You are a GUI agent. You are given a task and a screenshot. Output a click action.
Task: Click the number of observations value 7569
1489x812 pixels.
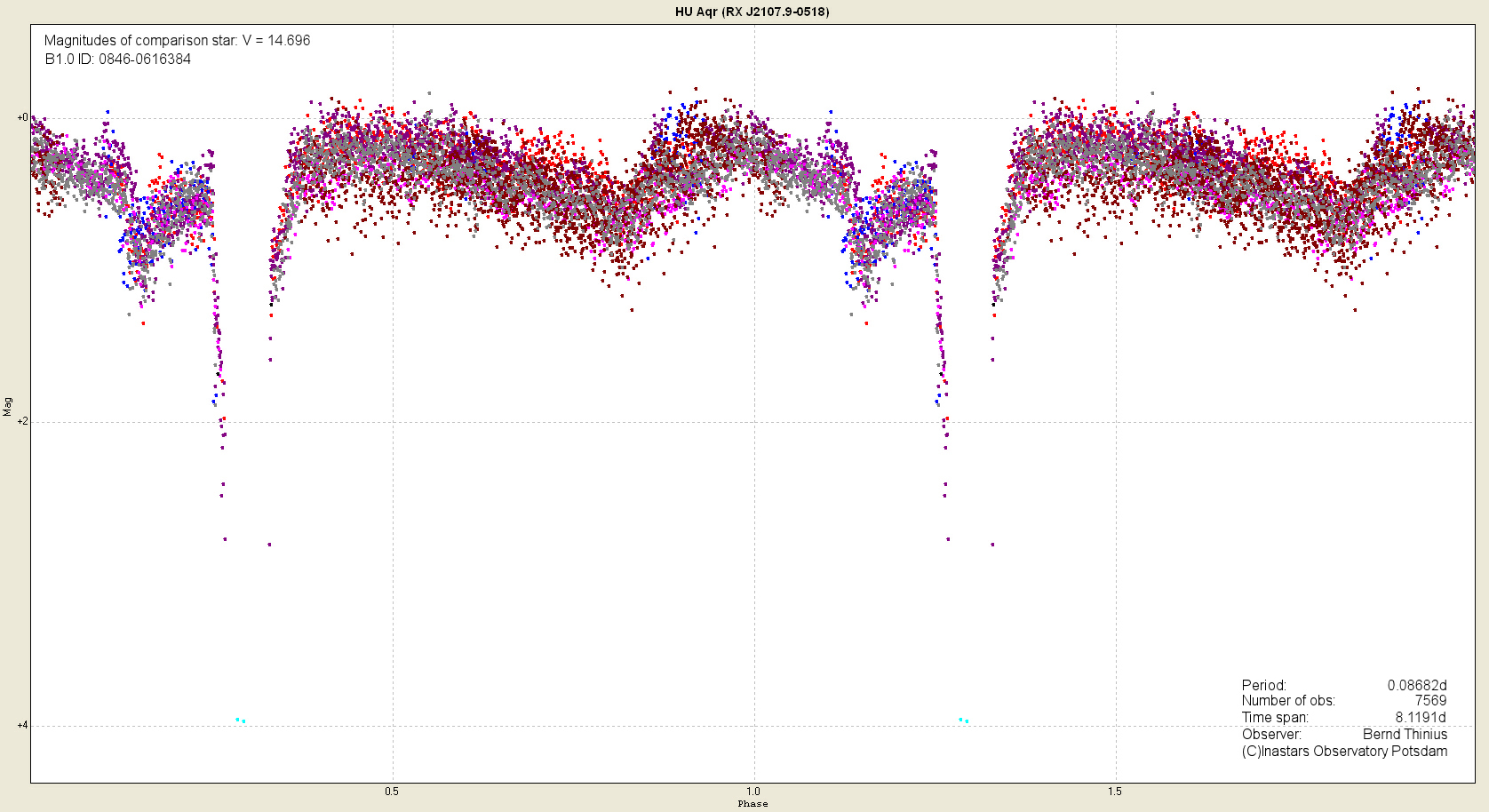click(1430, 701)
